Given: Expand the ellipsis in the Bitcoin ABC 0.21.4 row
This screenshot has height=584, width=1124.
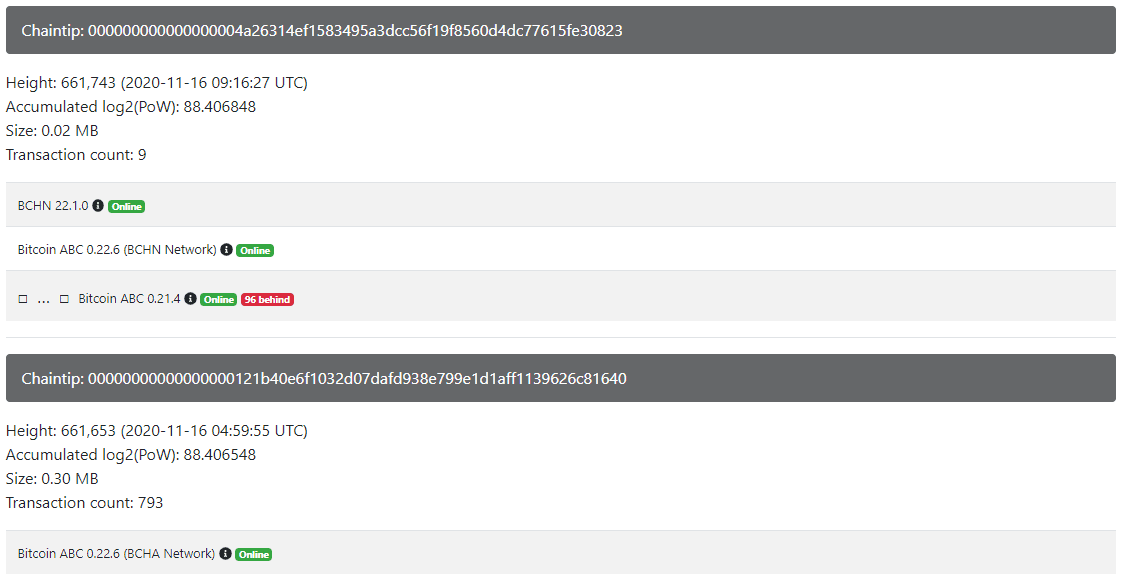Looking at the screenshot, I should (44, 301).
